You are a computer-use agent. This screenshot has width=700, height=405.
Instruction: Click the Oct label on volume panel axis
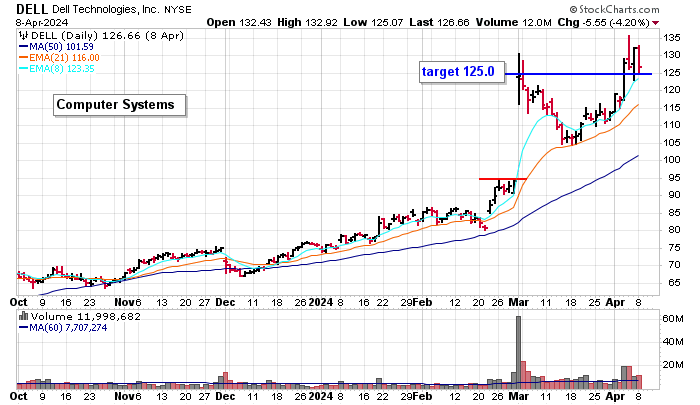18,397
